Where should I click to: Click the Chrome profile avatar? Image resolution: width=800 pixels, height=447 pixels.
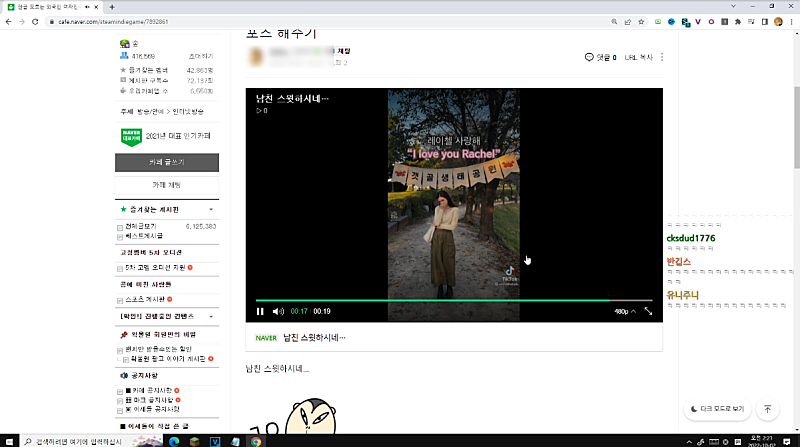778,22
